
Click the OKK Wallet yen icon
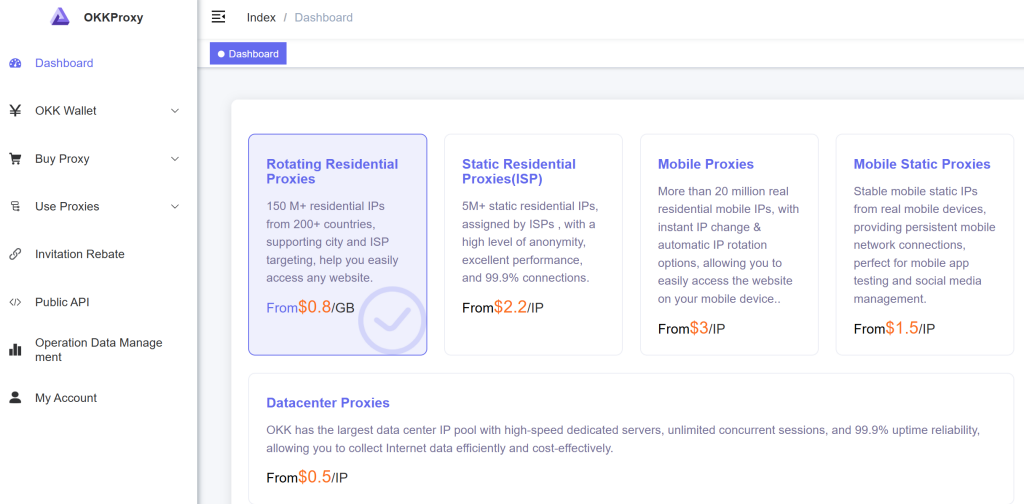click(x=15, y=111)
